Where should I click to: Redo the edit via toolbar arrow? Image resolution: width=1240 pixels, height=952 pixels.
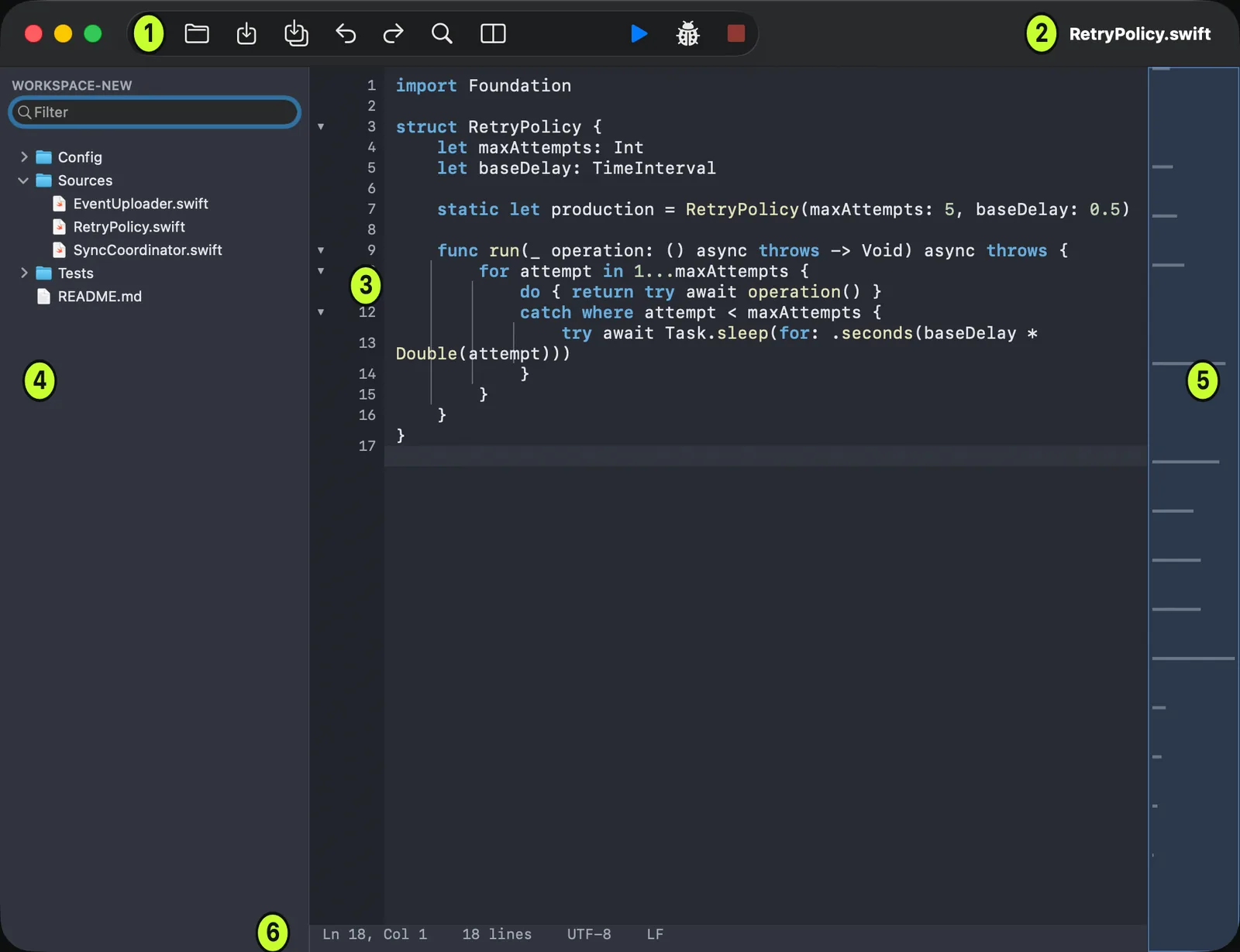point(394,34)
